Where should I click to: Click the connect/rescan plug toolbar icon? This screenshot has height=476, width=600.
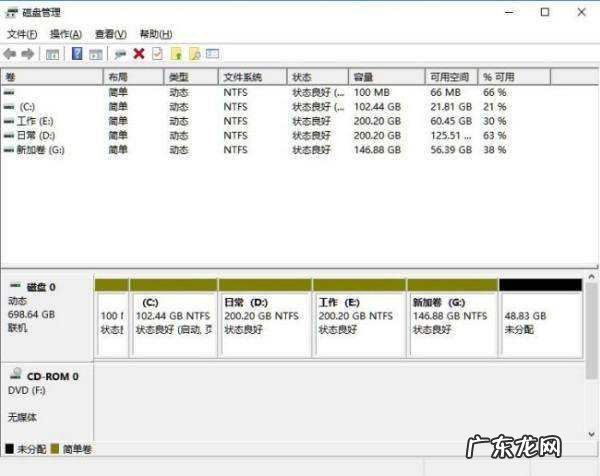pos(120,54)
